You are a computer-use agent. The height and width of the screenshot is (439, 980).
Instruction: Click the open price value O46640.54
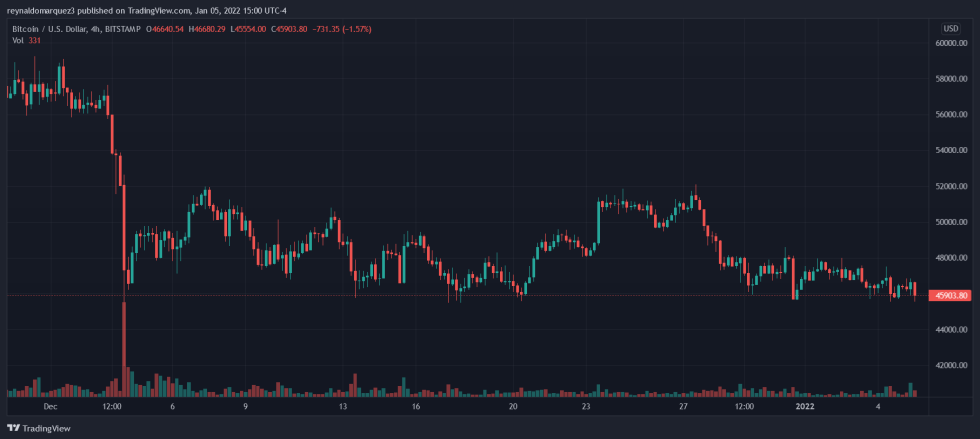coord(171,29)
